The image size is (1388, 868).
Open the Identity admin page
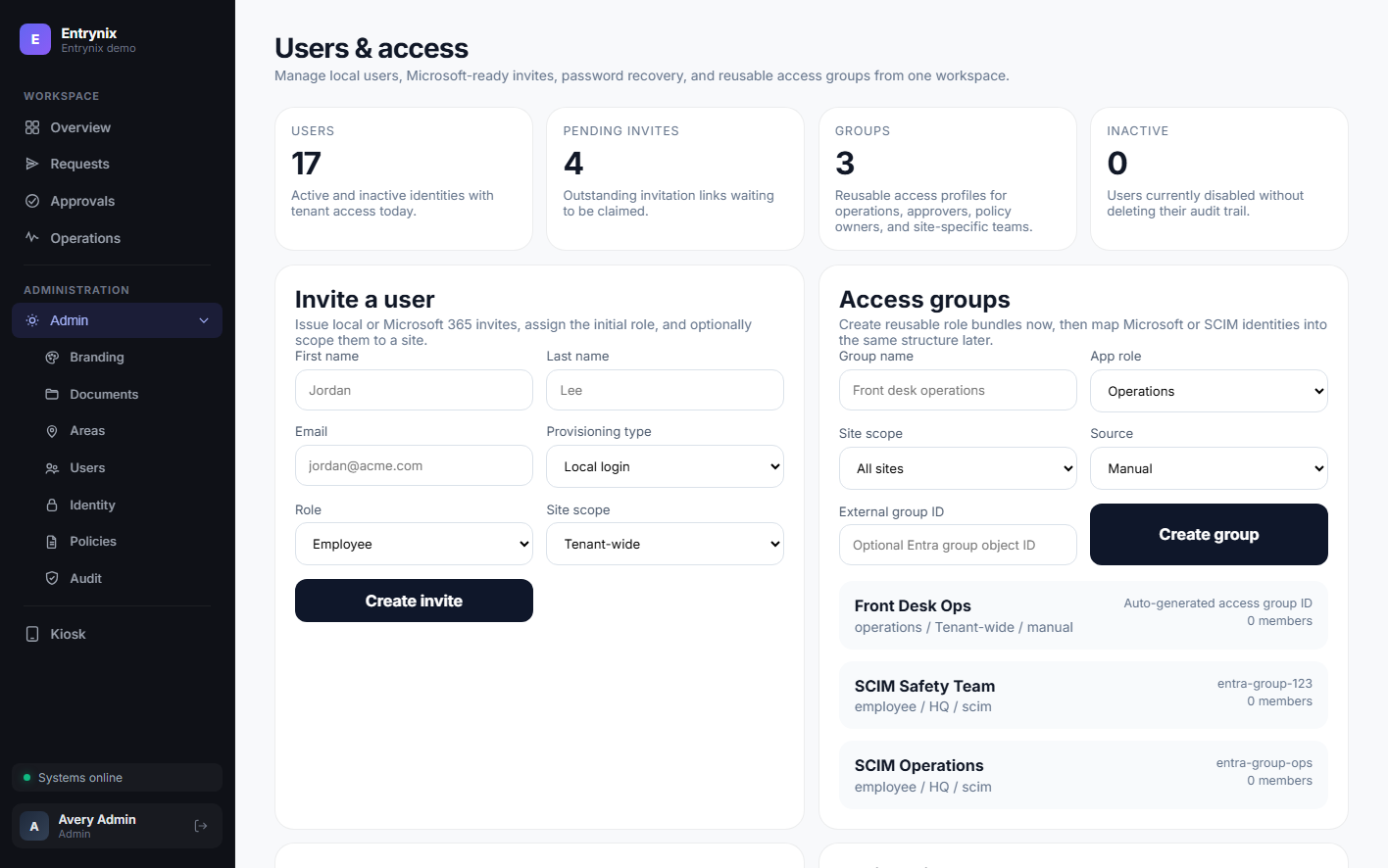(92, 505)
